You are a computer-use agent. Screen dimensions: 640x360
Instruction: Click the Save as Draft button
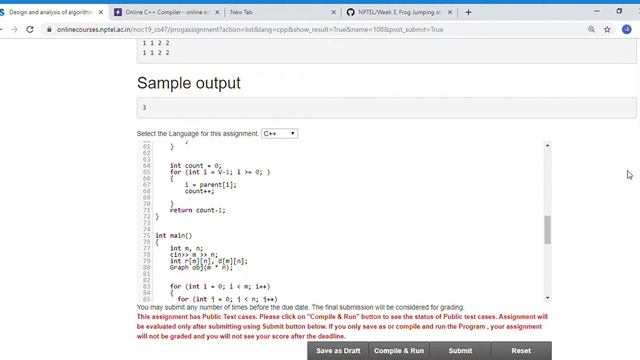pos(338,351)
